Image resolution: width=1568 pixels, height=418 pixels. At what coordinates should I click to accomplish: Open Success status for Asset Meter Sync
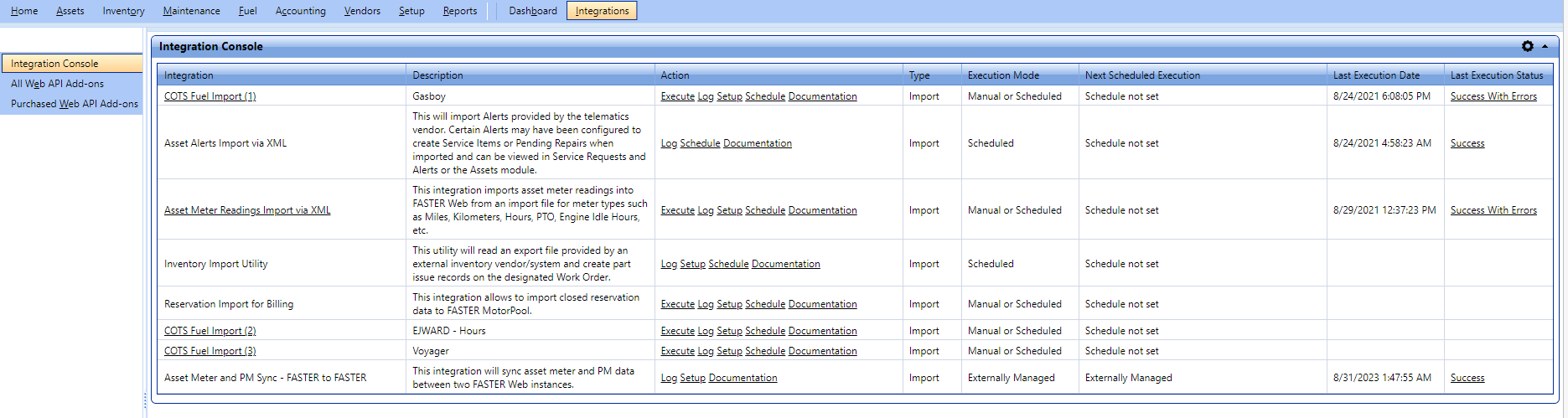coord(1467,378)
